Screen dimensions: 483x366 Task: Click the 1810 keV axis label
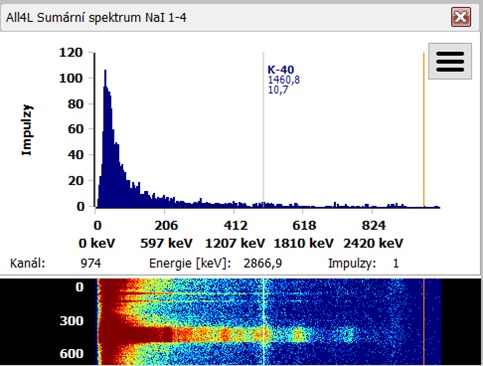304,243
